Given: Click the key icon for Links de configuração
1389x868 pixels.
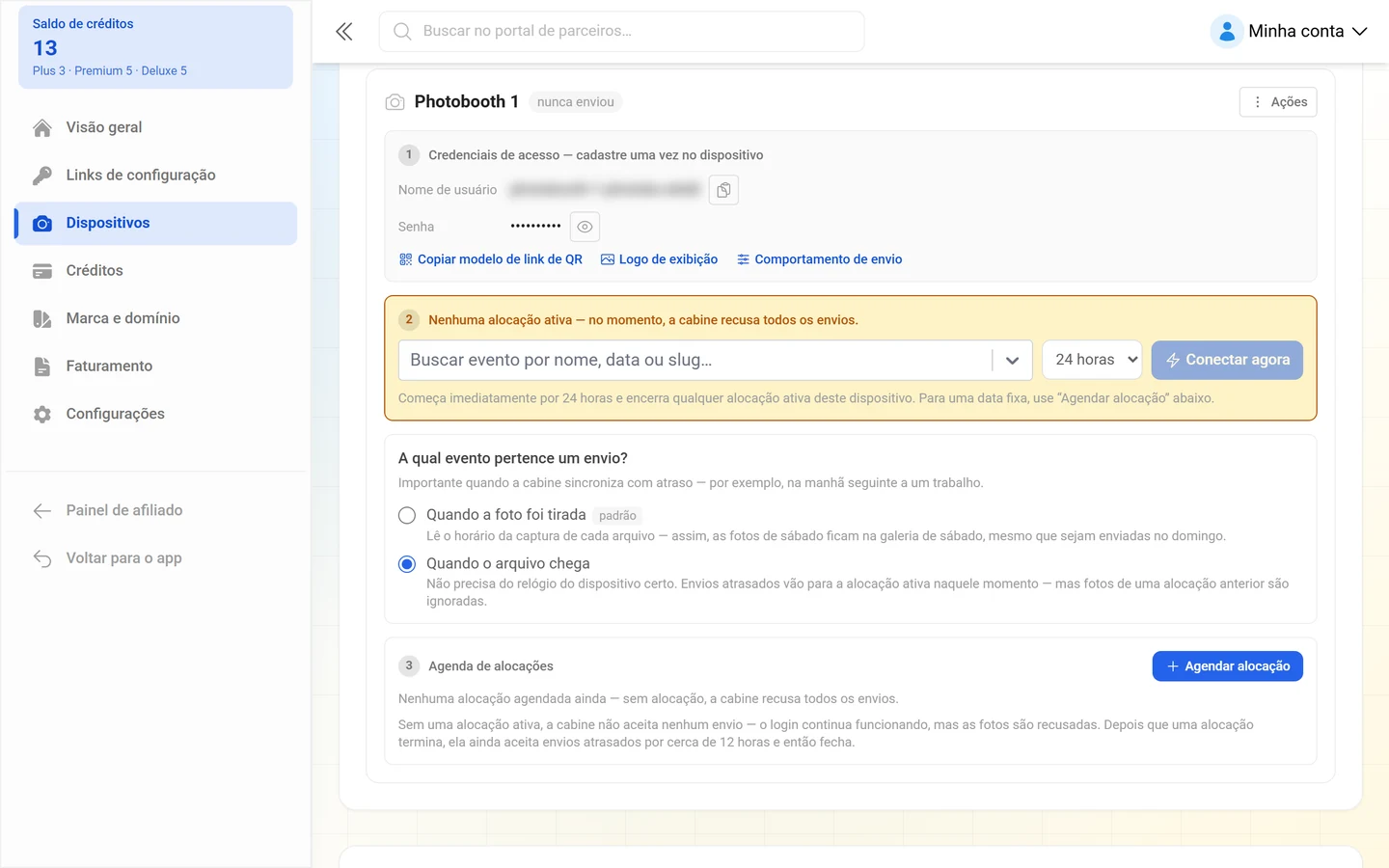Looking at the screenshot, I should click(x=42, y=176).
